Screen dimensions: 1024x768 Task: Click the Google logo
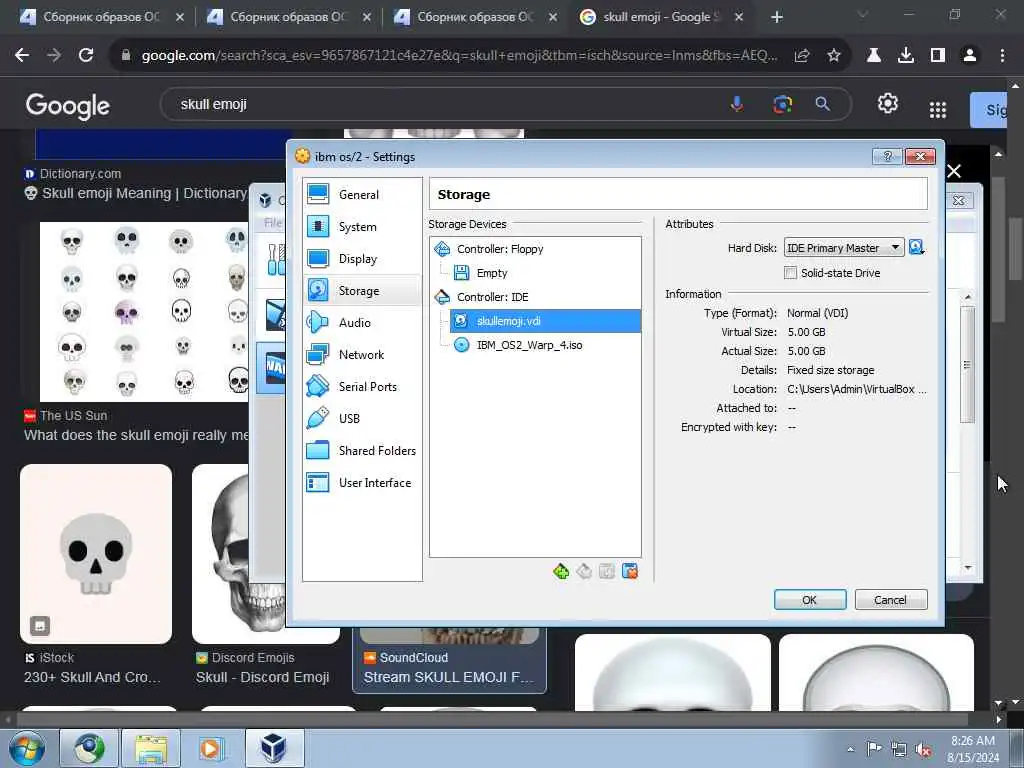click(67, 105)
